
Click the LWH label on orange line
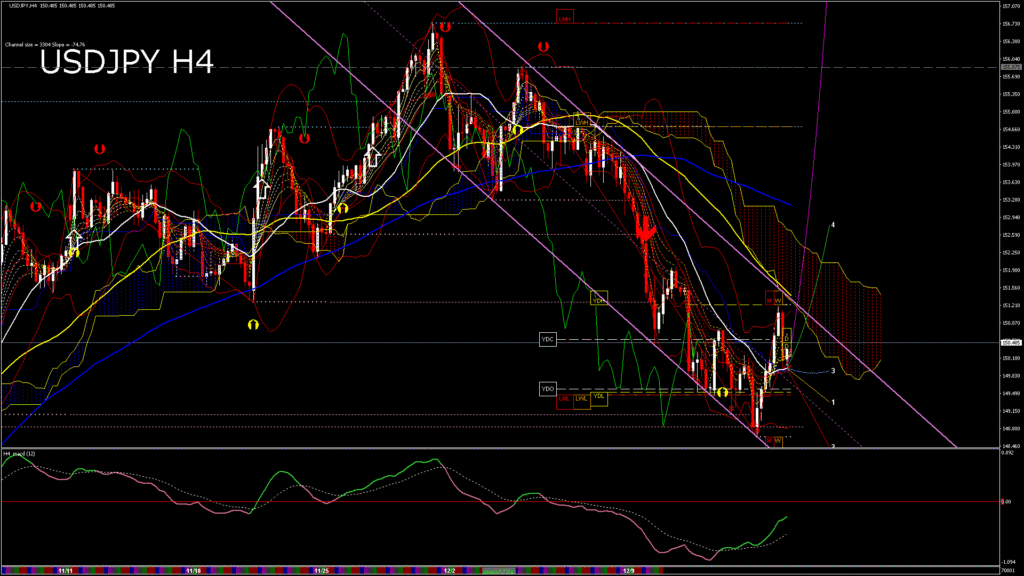[x=583, y=123]
